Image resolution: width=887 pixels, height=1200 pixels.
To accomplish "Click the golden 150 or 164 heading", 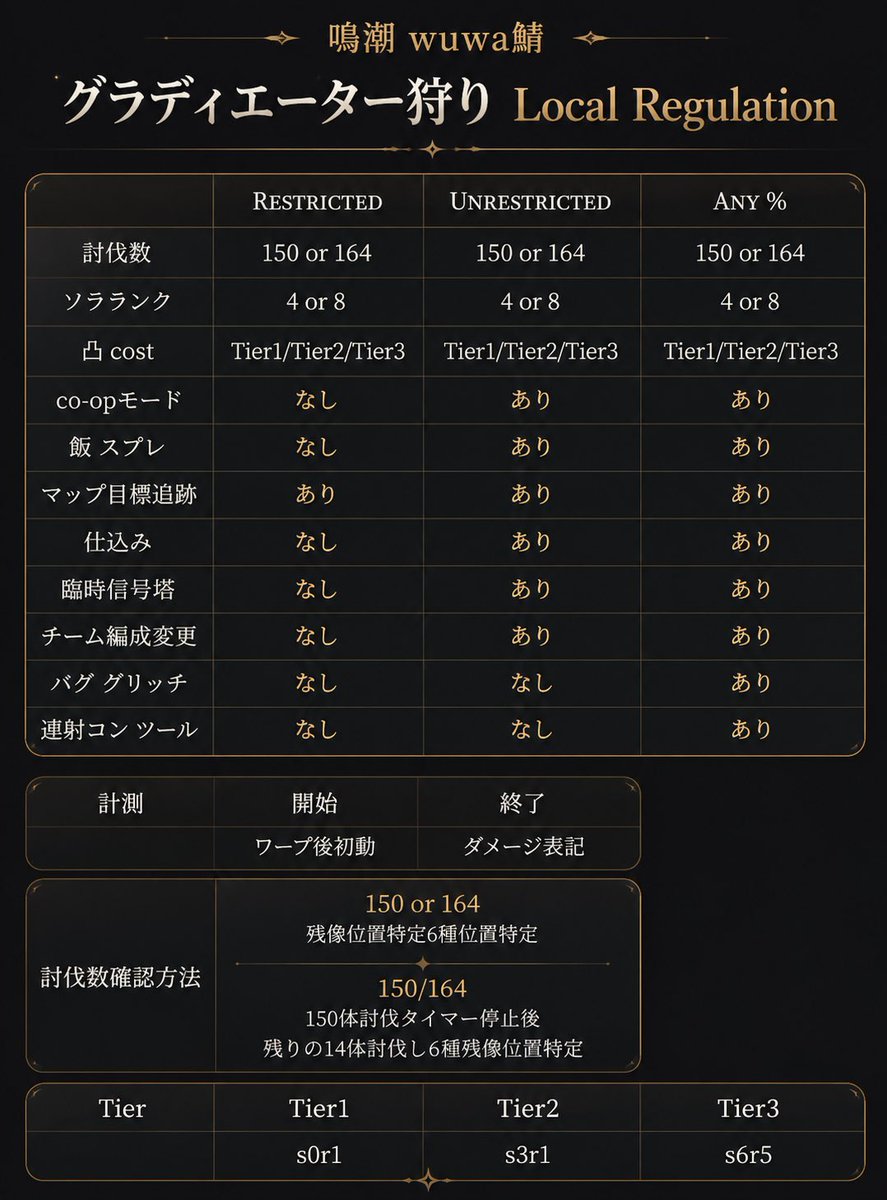I will (422, 904).
